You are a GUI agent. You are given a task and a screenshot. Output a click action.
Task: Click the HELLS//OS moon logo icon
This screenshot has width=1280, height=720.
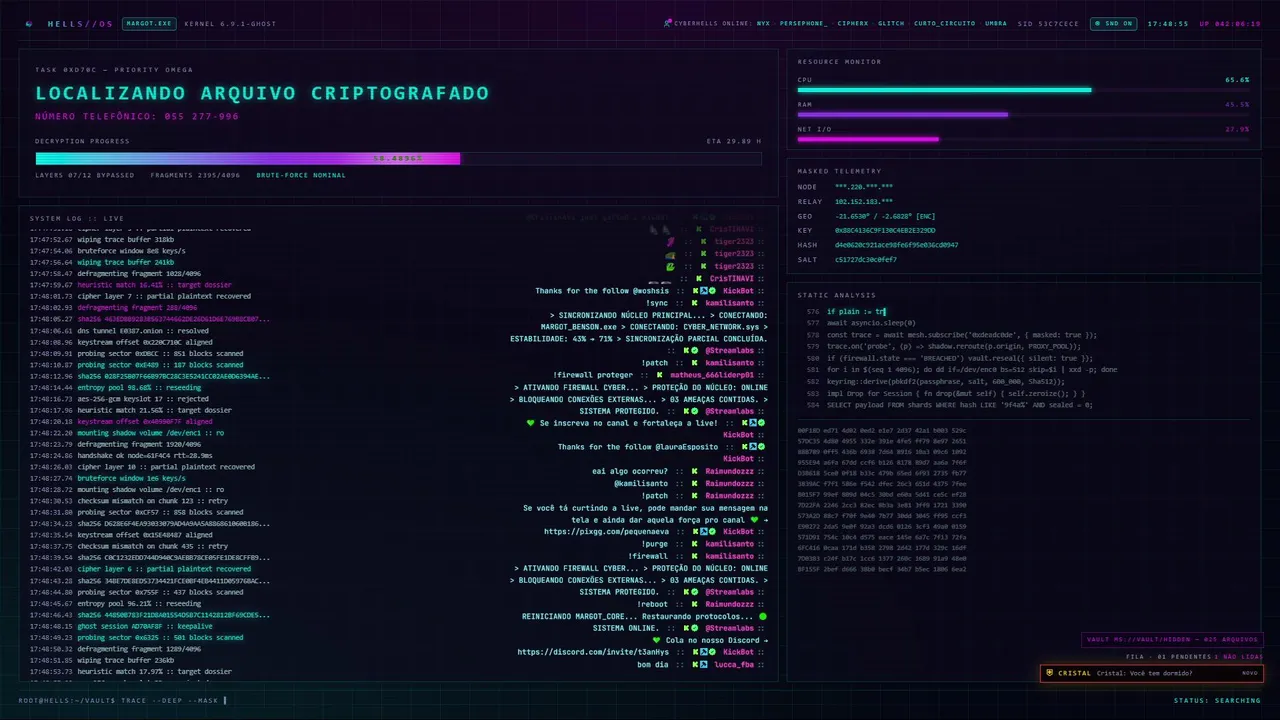[x=29, y=23]
